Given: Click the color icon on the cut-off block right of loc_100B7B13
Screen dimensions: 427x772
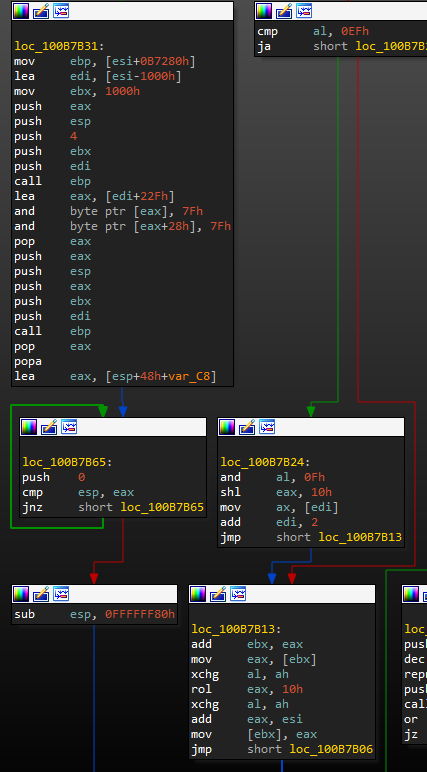Looking at the screenshot, I should pos(411,594).
